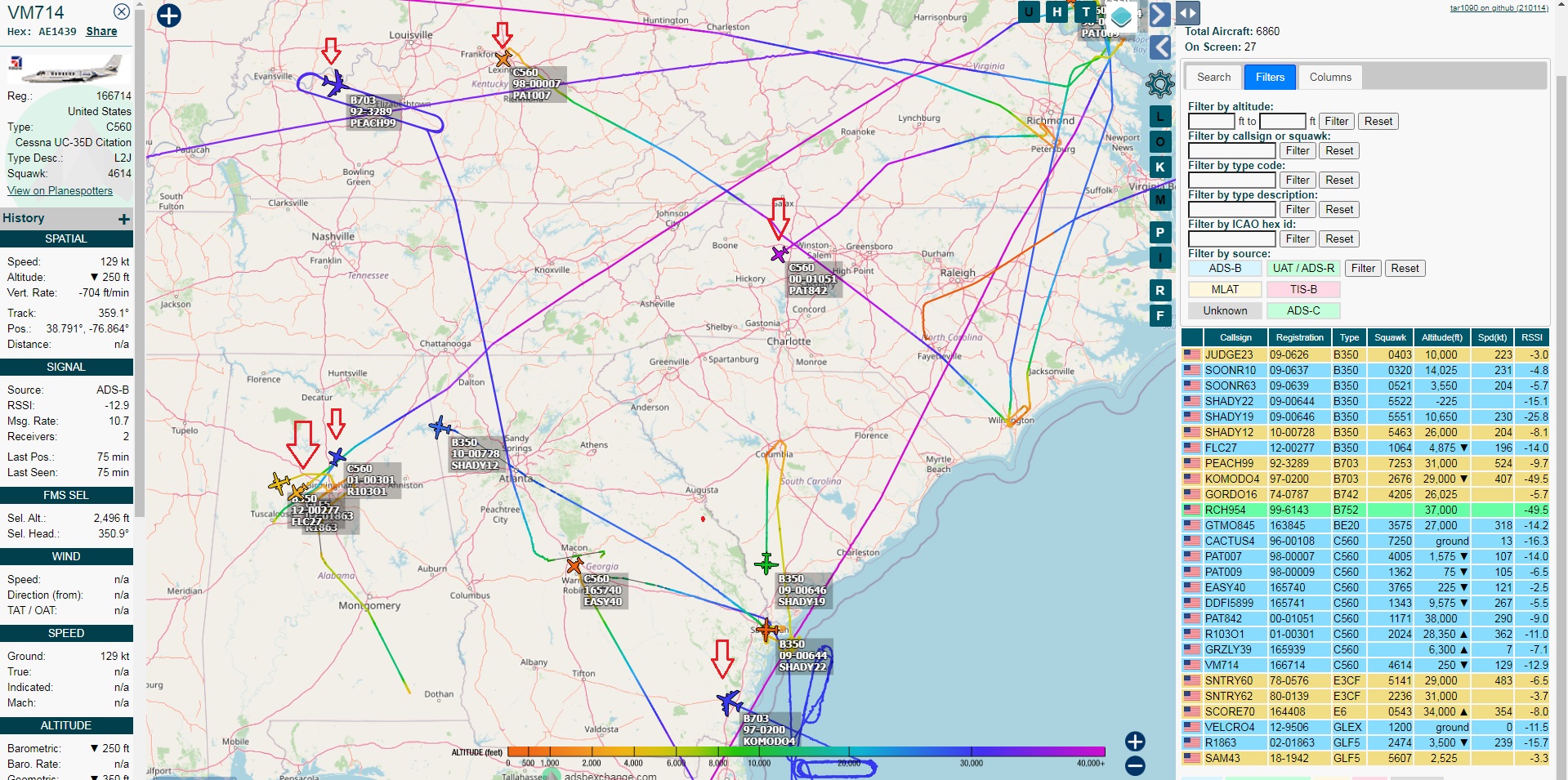This screenshot has width=1568, height=780.
Task: Toggle the TIS-B source filter
Action: (x=1303, y=289)
